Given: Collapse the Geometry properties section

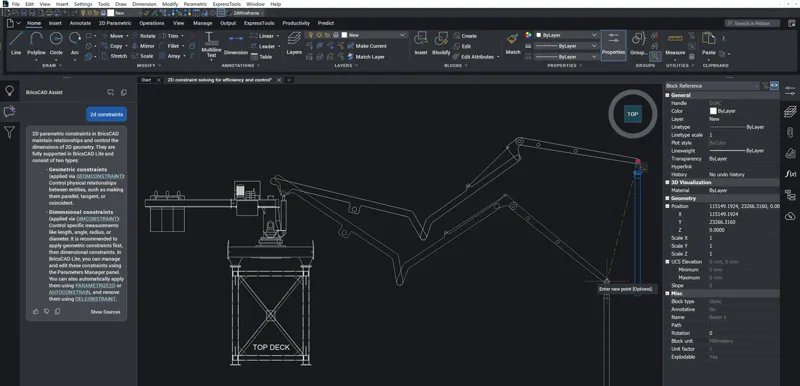Looking at the screenshot, I should pyautogui.click(x=667, y=198).
